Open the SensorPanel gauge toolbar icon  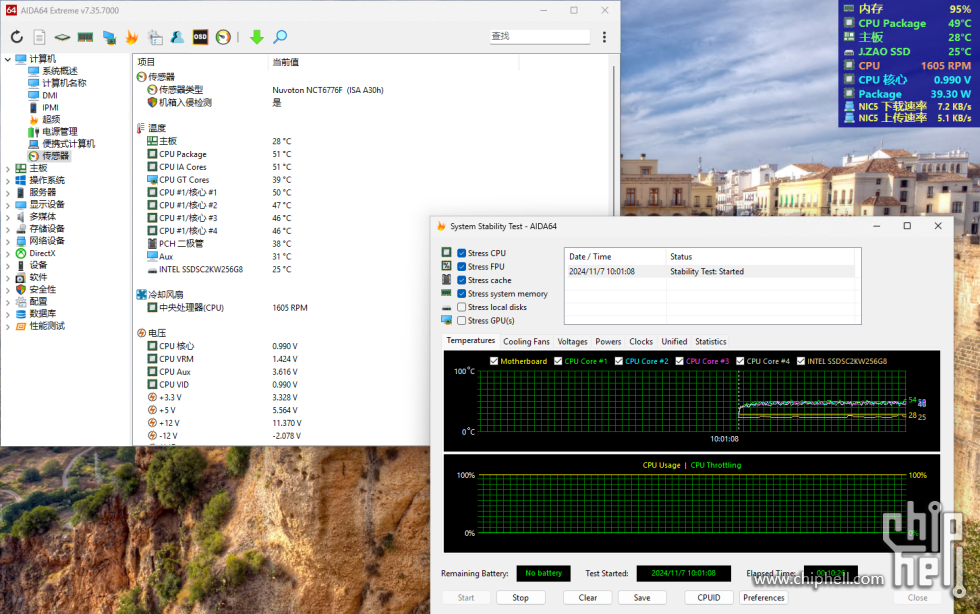[223, 37]
